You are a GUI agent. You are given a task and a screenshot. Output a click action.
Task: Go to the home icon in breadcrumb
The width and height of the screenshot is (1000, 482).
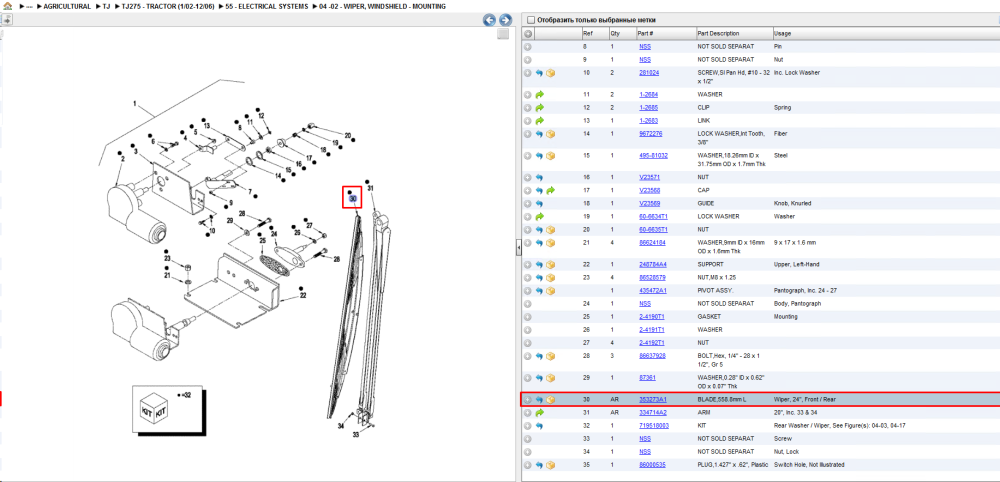click(x=7, y=6)
